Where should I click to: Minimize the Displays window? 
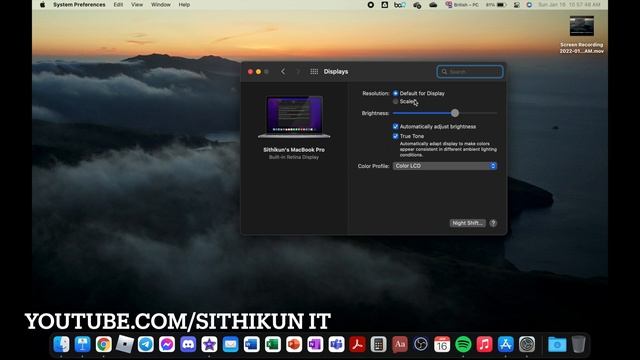258,71
